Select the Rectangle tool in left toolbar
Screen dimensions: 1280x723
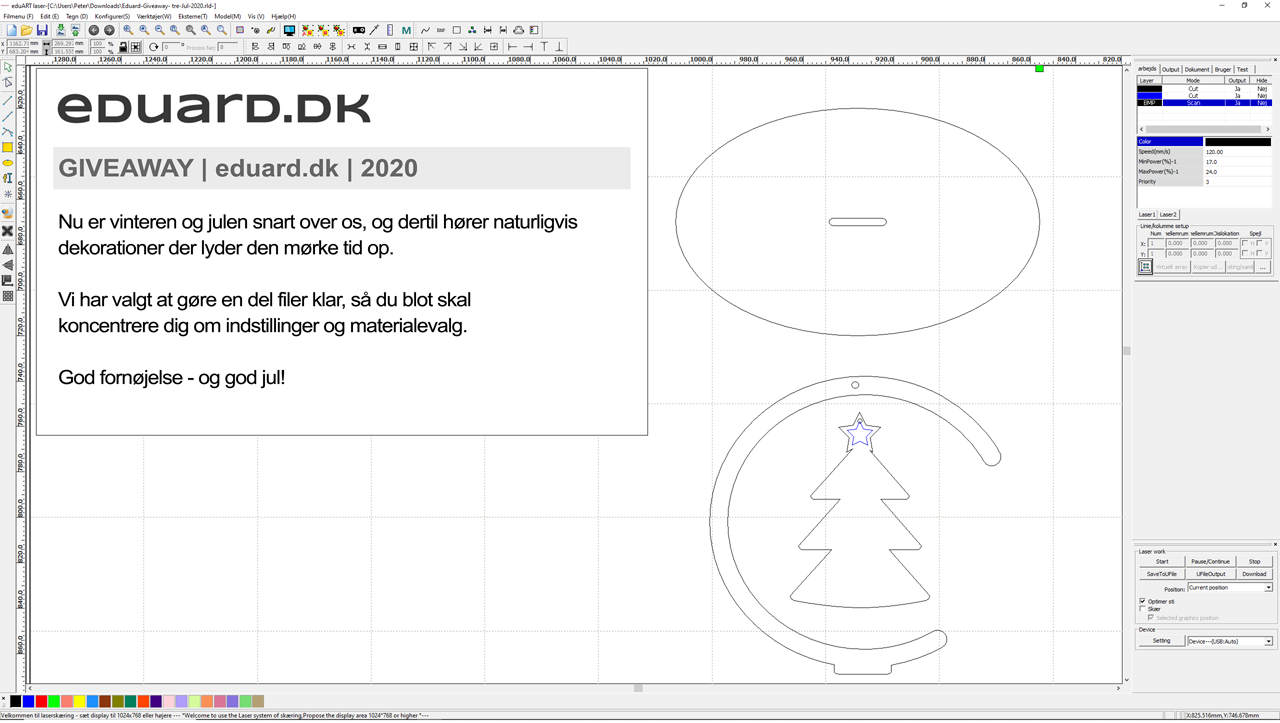(x=8, y=147)
